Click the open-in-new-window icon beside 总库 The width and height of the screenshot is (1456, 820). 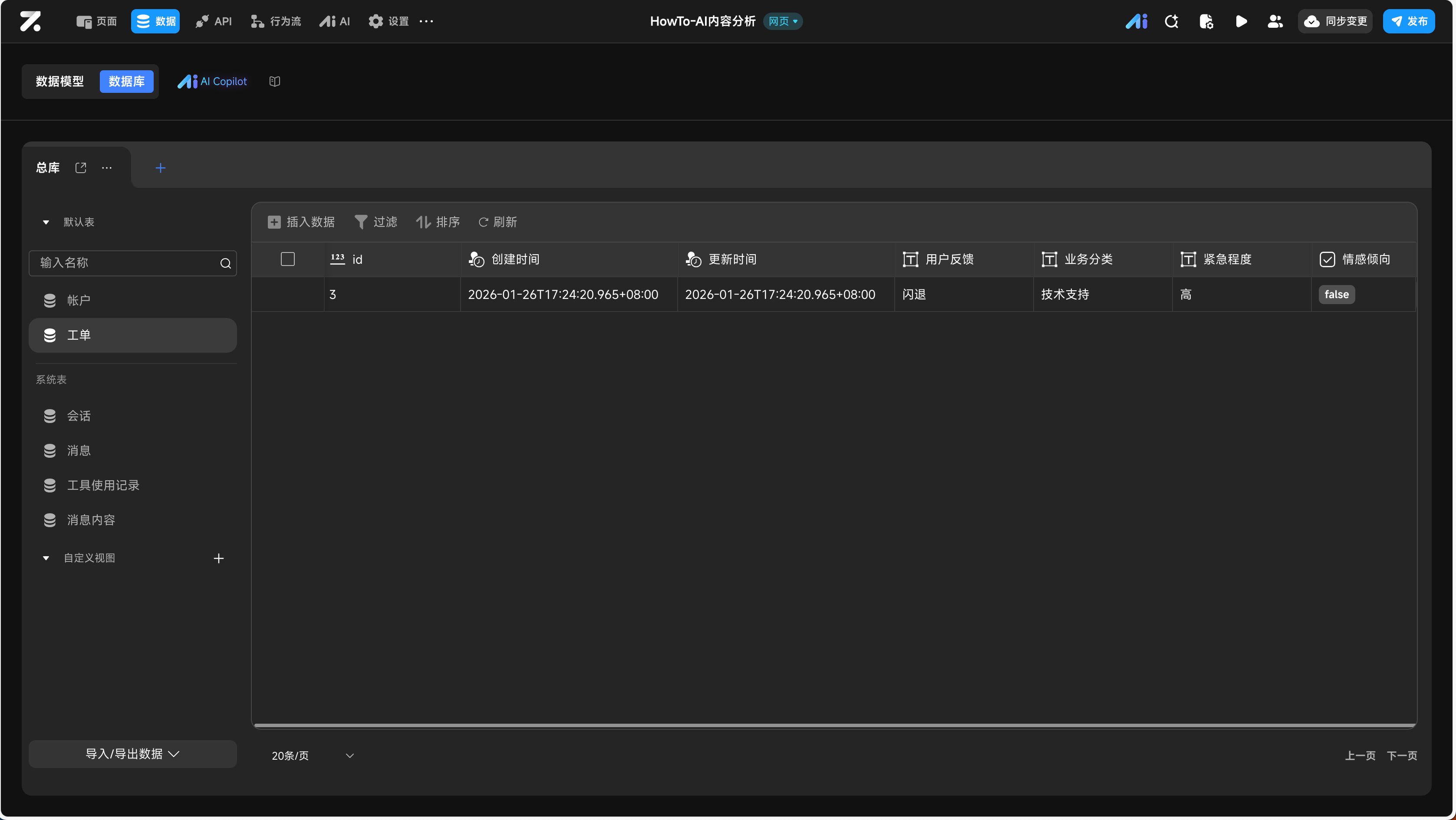click(x=81, y=168)
